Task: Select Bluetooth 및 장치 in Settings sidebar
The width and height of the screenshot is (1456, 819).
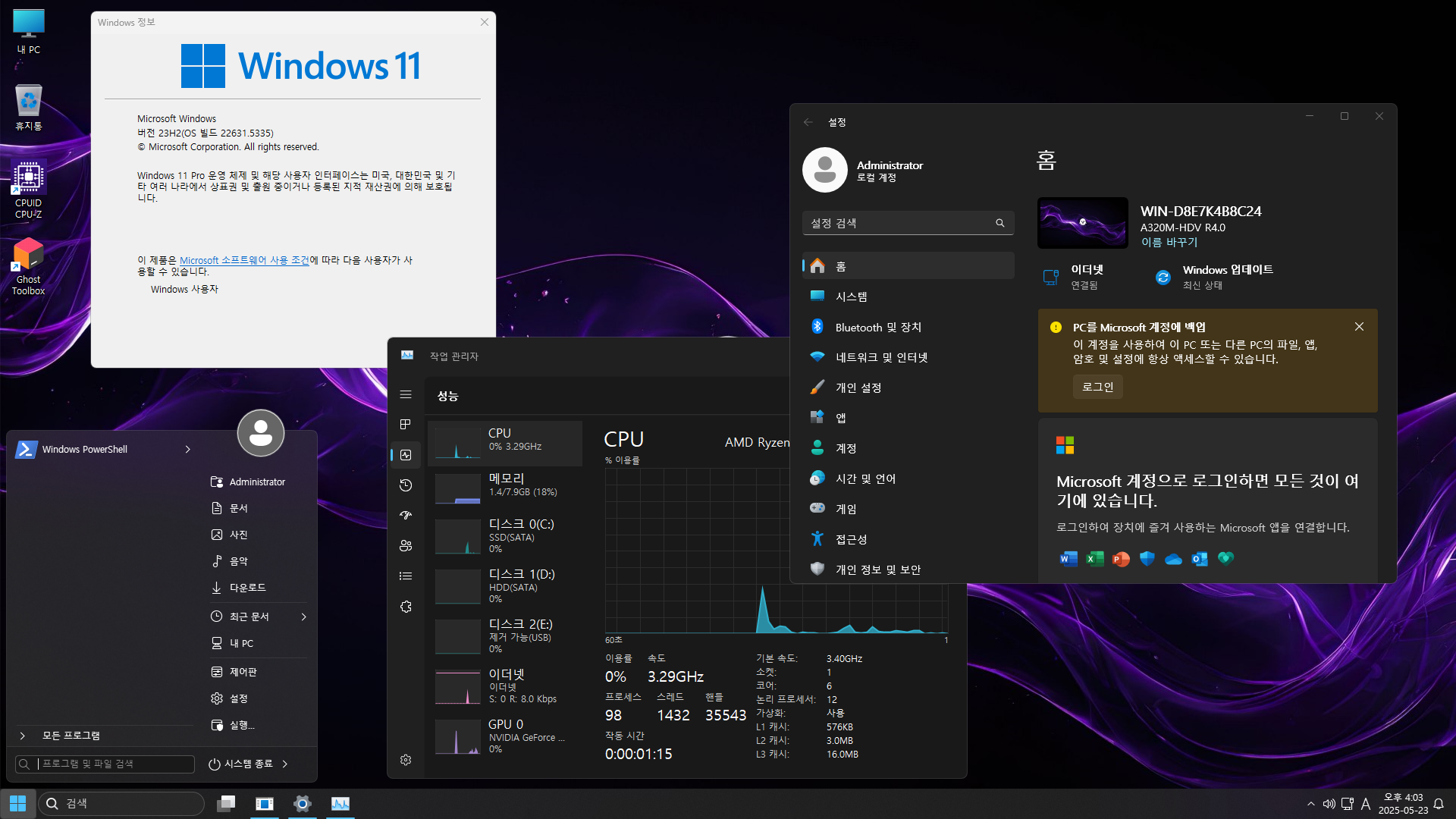Action: [x=878, y=327]
